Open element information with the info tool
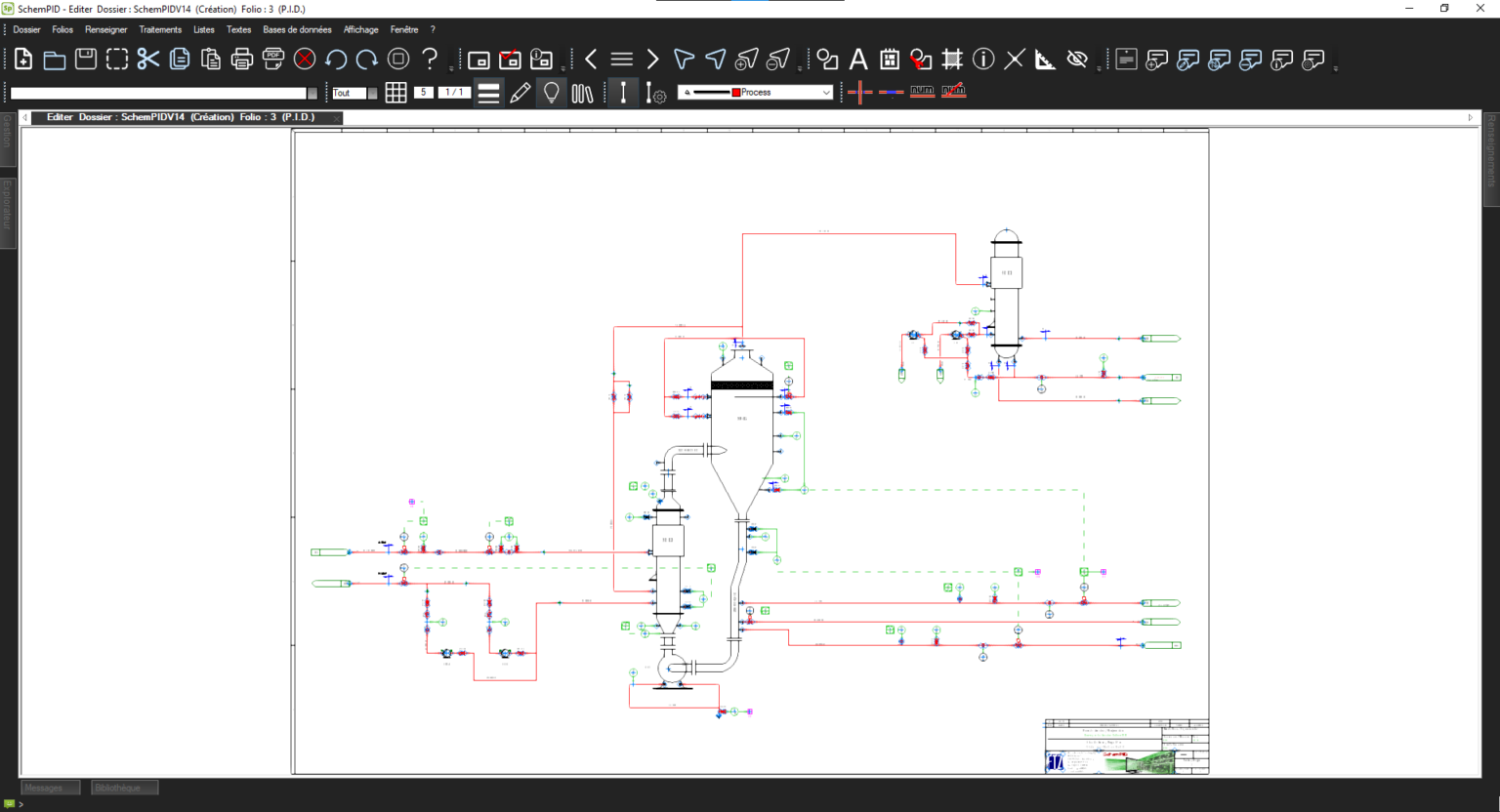This screenshot has height=812, width=1500. click(x=982, y=59)
